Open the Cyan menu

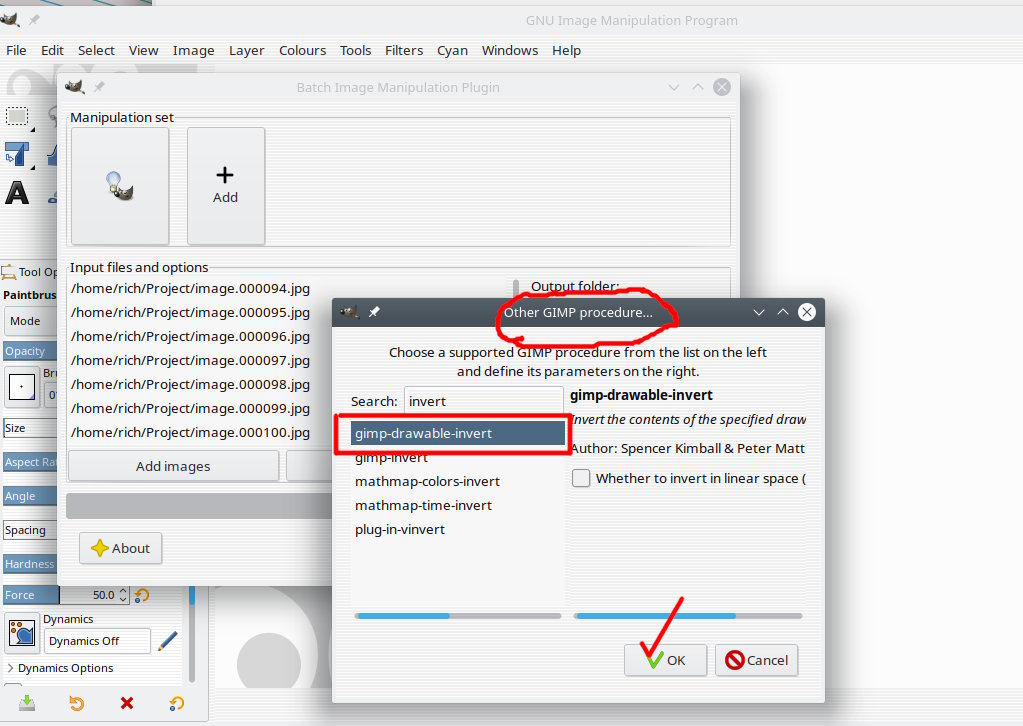pos(452,50)
